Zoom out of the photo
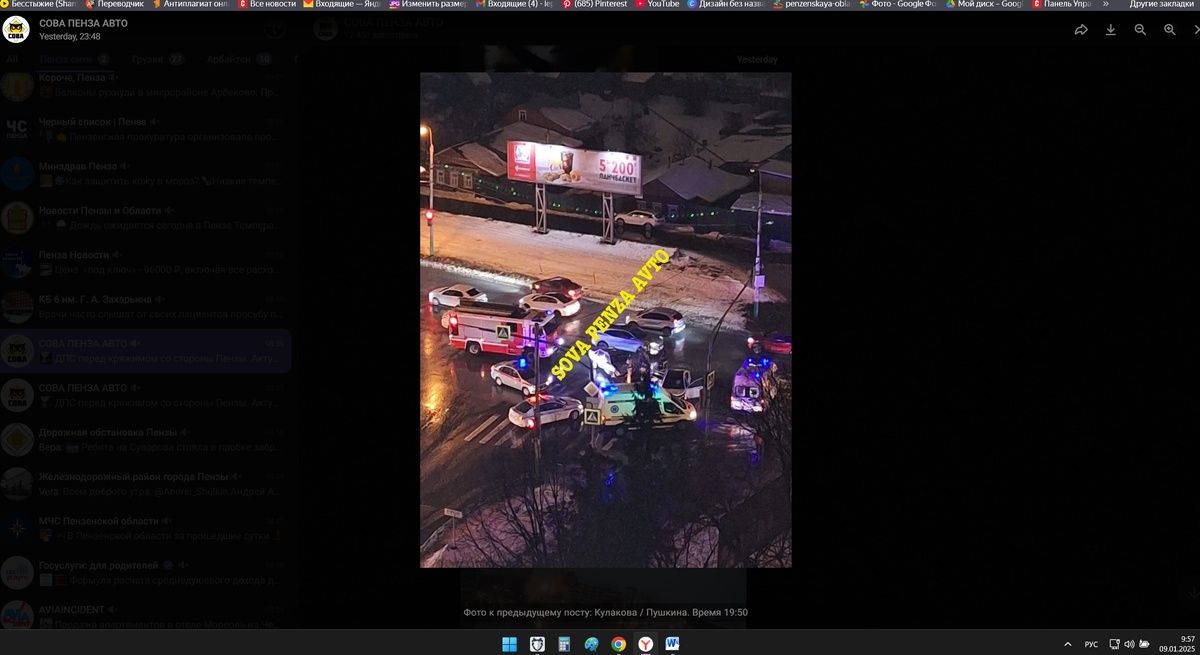Image resolution: width=1200 pixels, height=655 pixels. (1140, 30)
